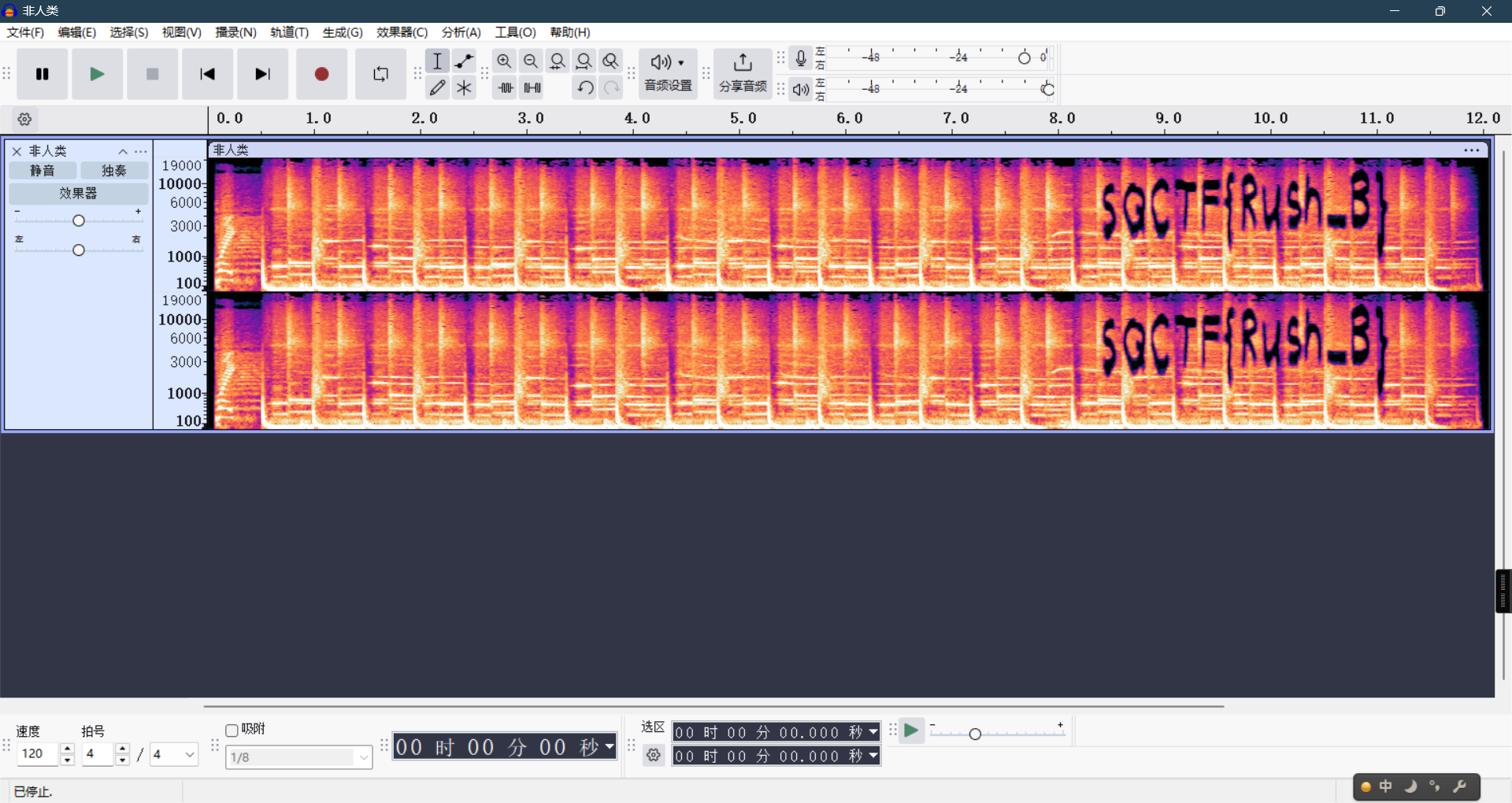The image size is (1512, 803).
Task: Open the 效果器(C) menu
Action: click(402, 32)
